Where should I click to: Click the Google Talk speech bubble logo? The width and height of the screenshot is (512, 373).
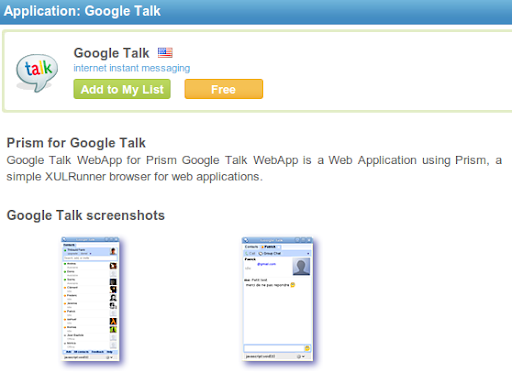37,73
